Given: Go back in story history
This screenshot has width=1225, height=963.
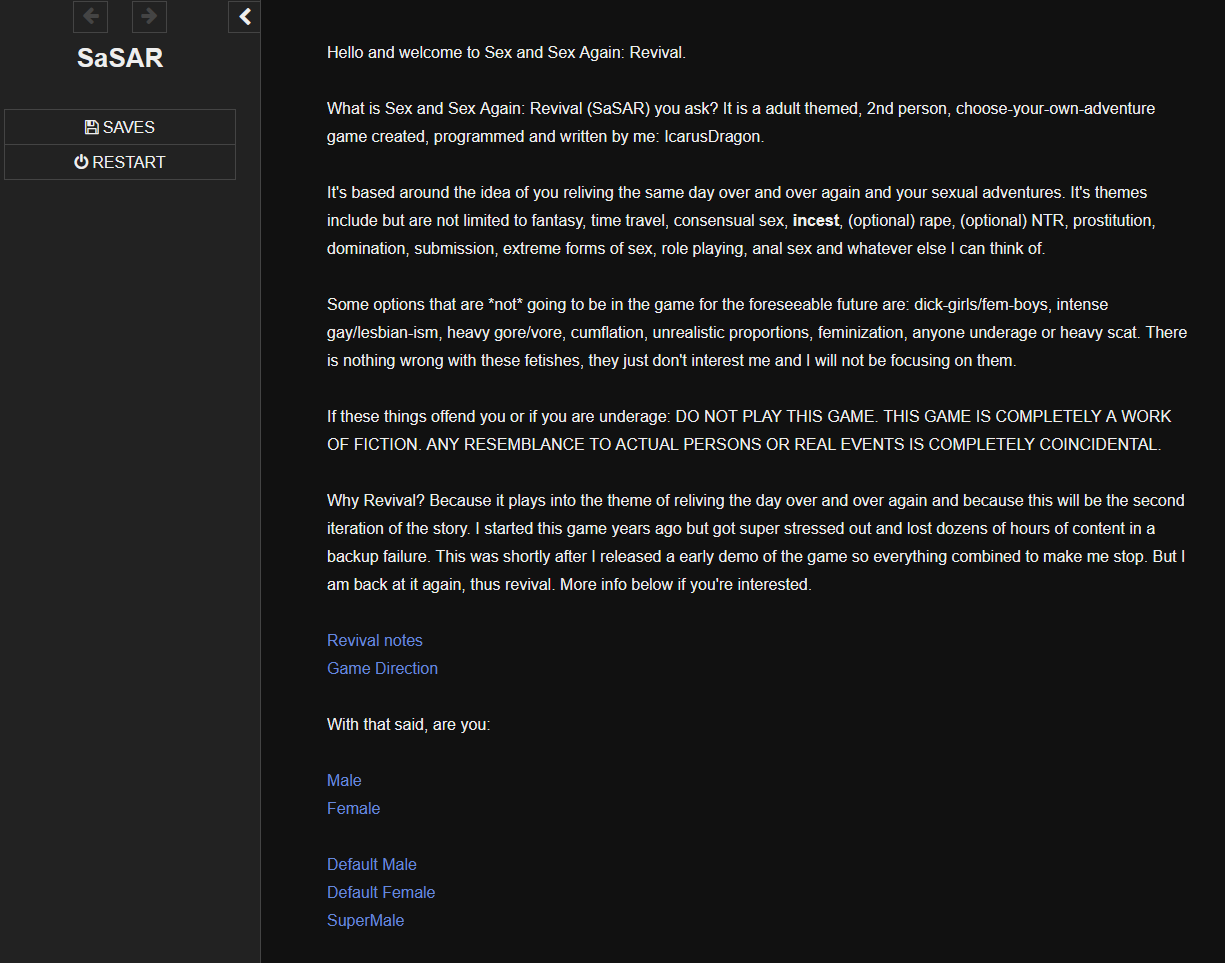Looking at the screenshot, I should 91,16.
